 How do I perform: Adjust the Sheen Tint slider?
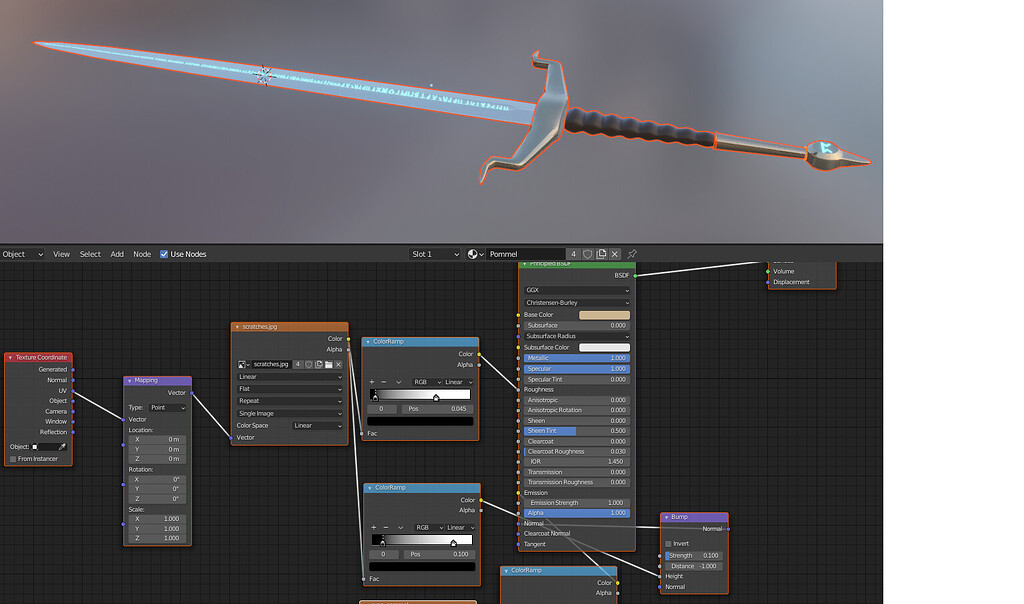pyautogui.click(x=577, y=431)
